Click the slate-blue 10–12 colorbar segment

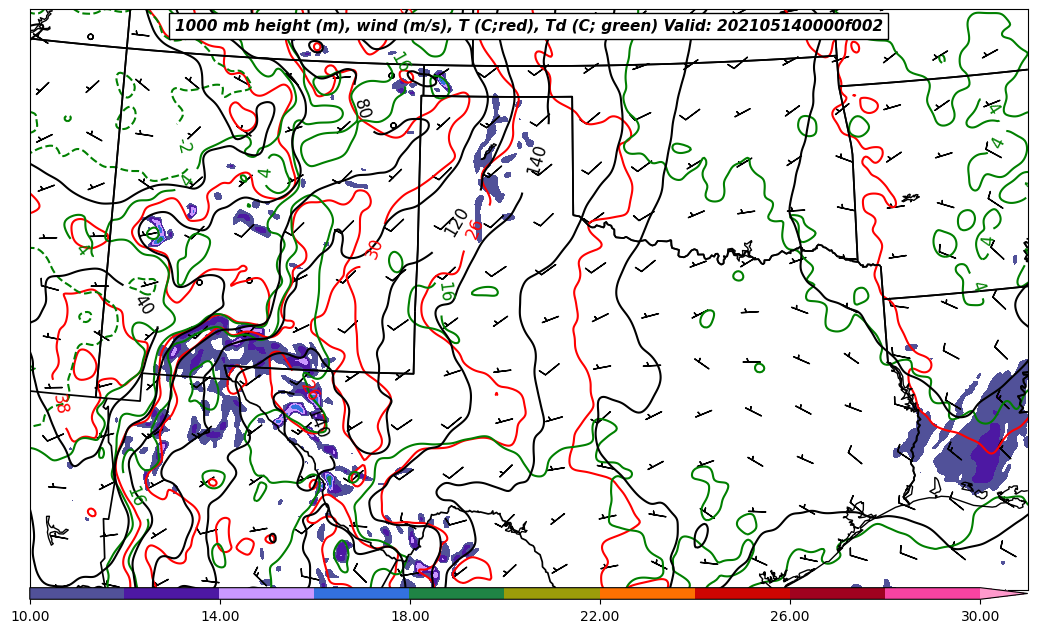[x=77, y=593]
